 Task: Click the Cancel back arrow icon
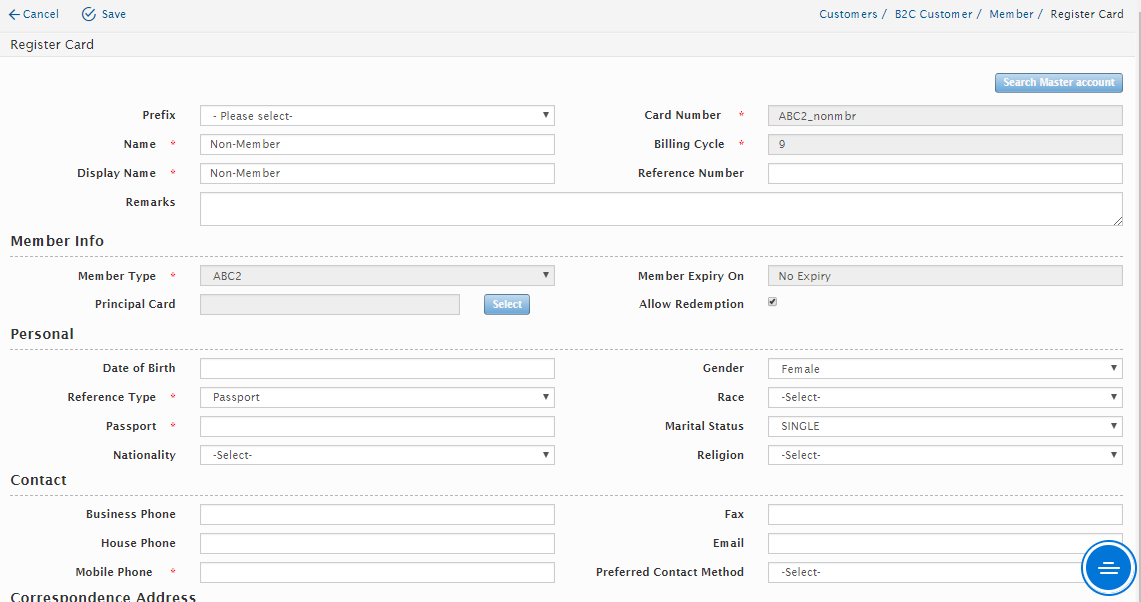pos(14,14)
